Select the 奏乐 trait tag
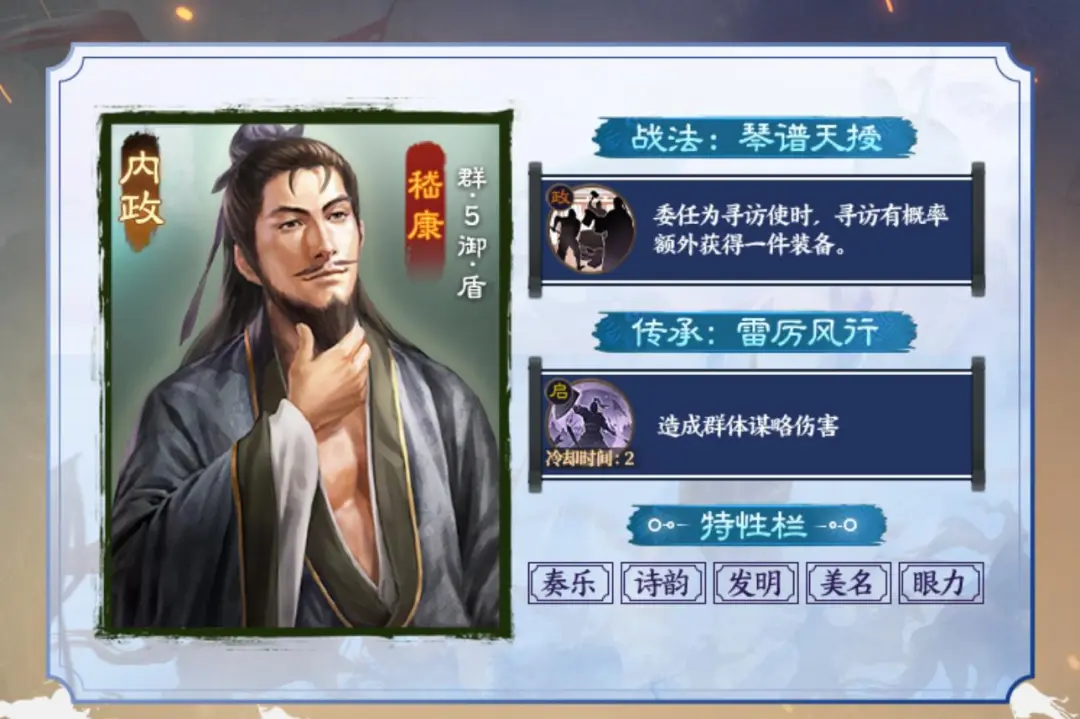 (570, 583)
